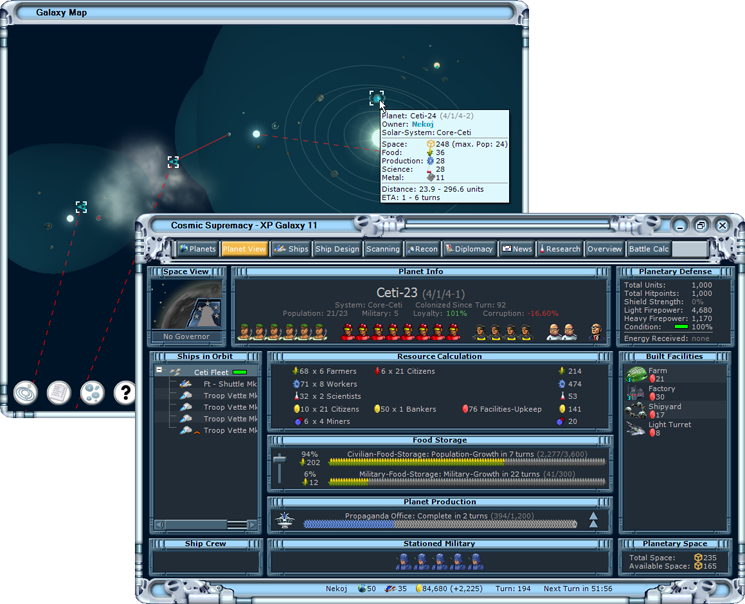Switch to the Ship Design tab

pyautogui.click(x=337, y=249)
